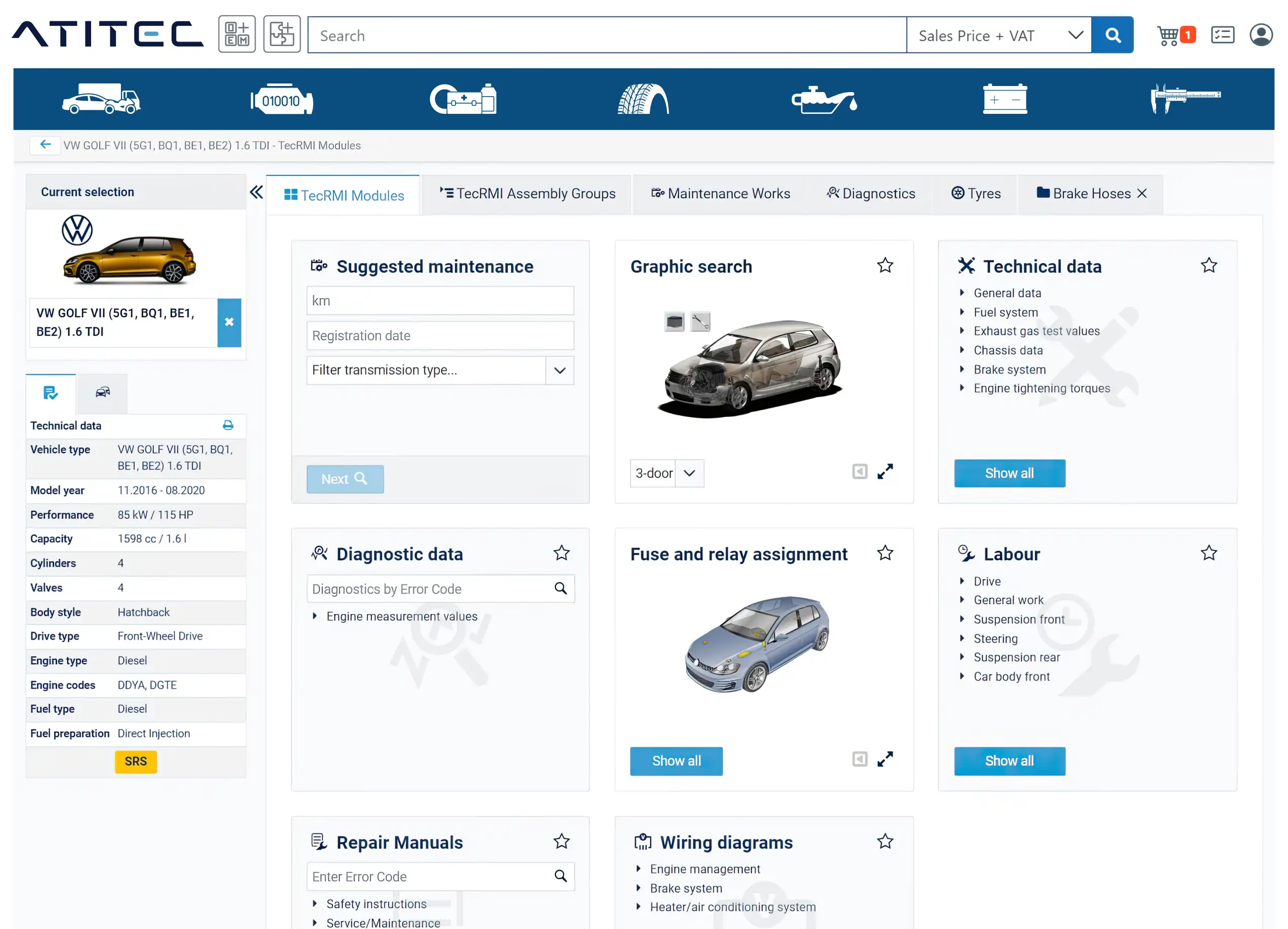The width and height of the screenshot is (1288, 929).
Task: Open the Diagnostics tab
Action: [870, 194]
